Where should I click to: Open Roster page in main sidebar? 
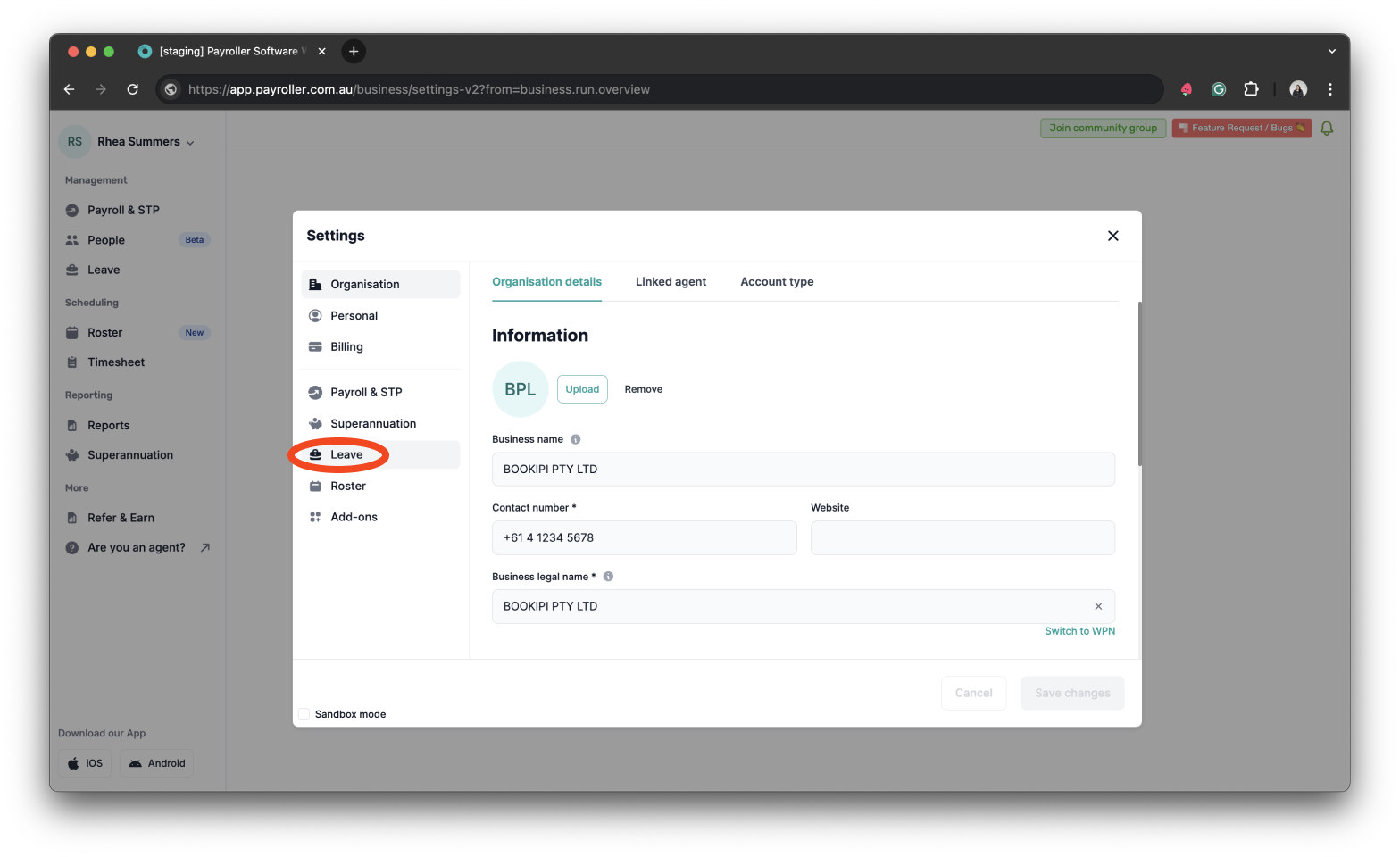pos(104,332)
